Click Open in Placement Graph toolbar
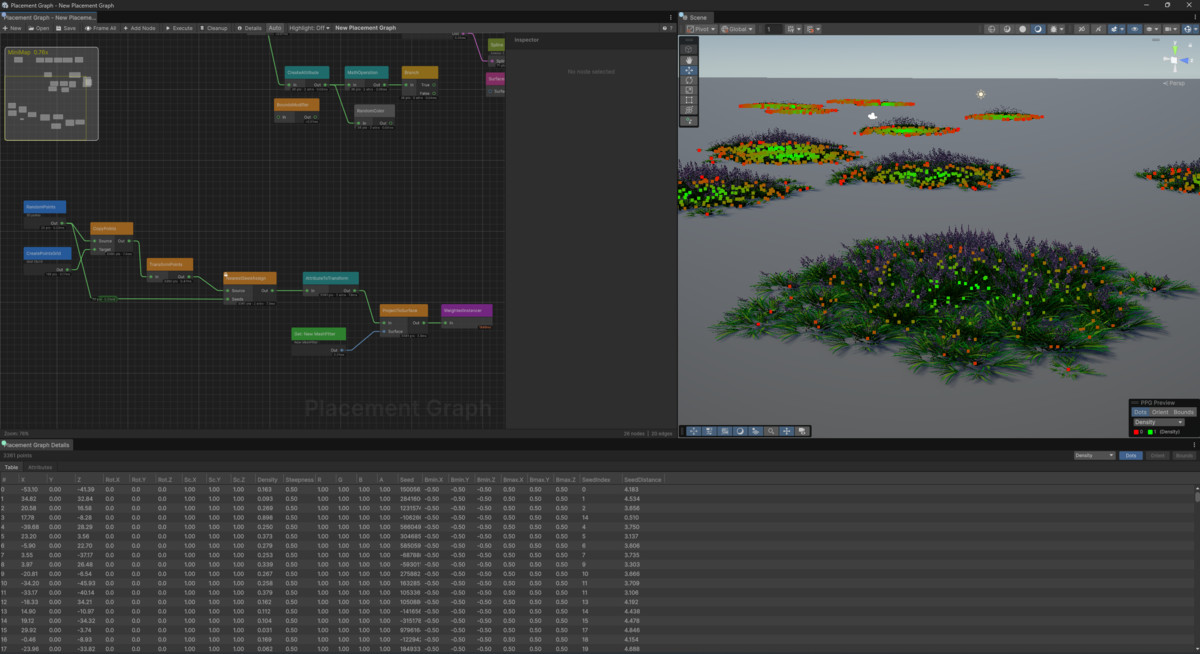 [x=41, y=28]
